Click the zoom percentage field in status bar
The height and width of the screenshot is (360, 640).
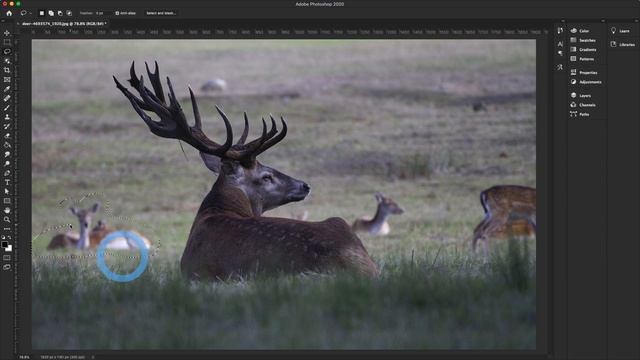tap(24, 357)
